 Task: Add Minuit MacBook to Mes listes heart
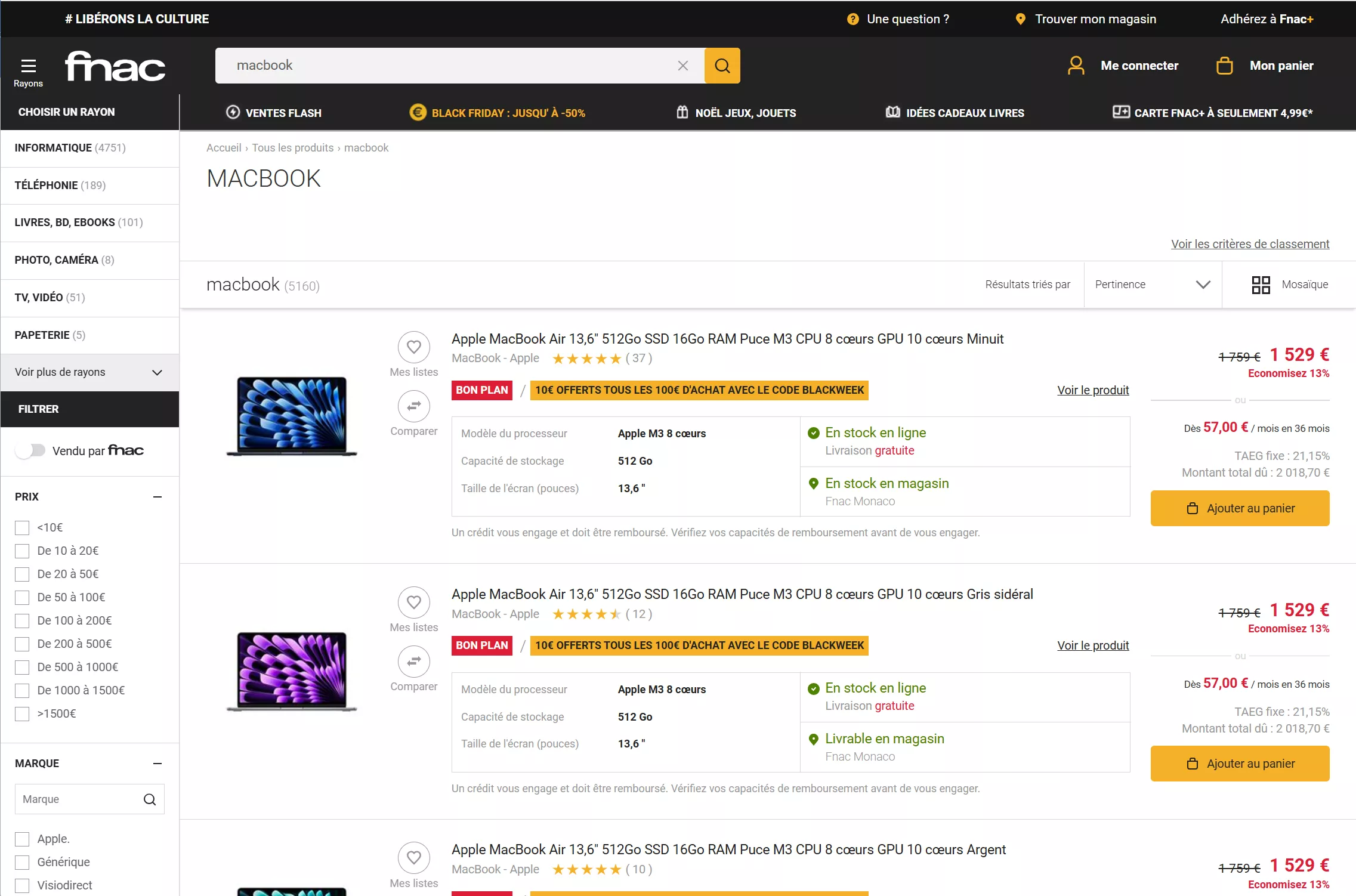coord(413,347)
